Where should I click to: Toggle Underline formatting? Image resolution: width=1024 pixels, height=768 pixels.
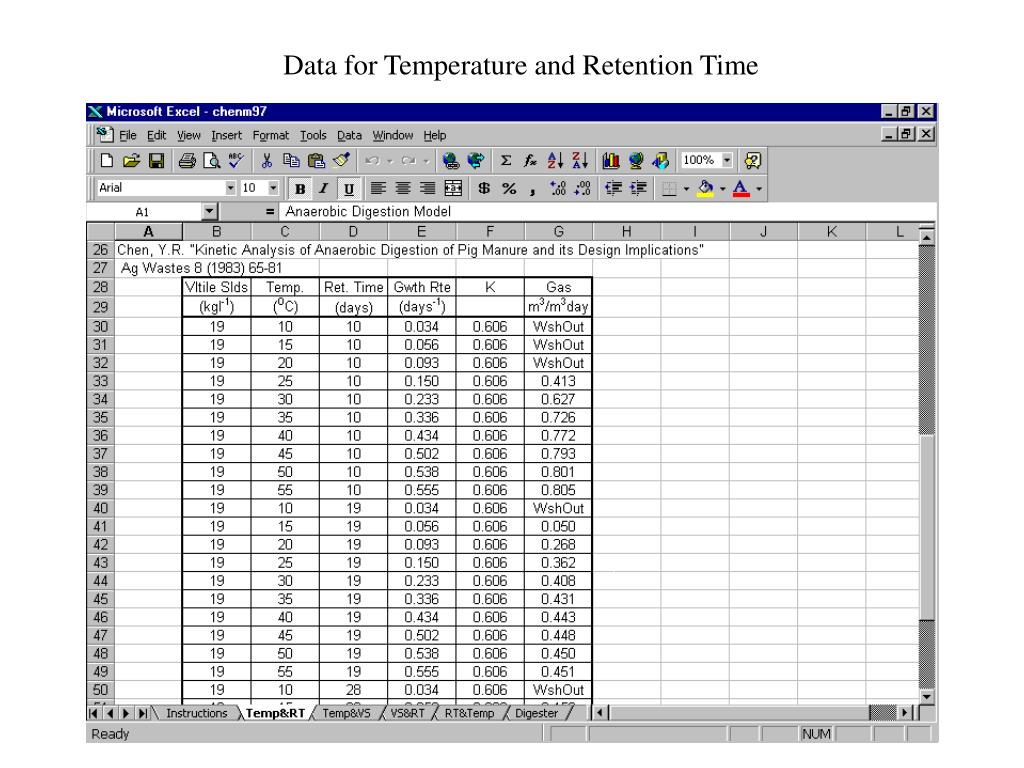[349, 189]
